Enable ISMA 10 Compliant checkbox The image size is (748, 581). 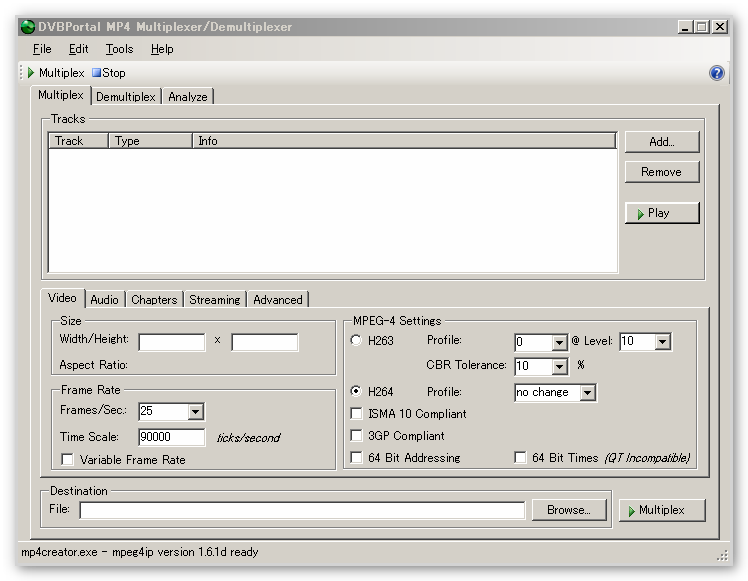click(x=356, y=414)
